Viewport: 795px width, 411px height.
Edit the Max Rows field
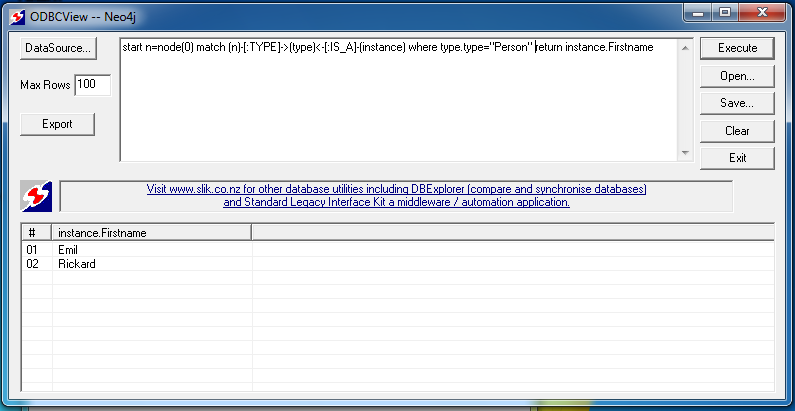point(93,85)
